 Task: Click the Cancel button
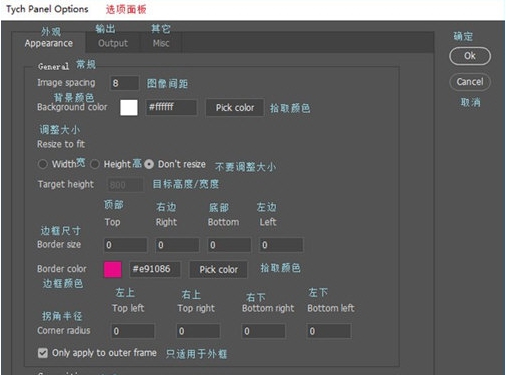pyautogui.click(x=470, y=82)
